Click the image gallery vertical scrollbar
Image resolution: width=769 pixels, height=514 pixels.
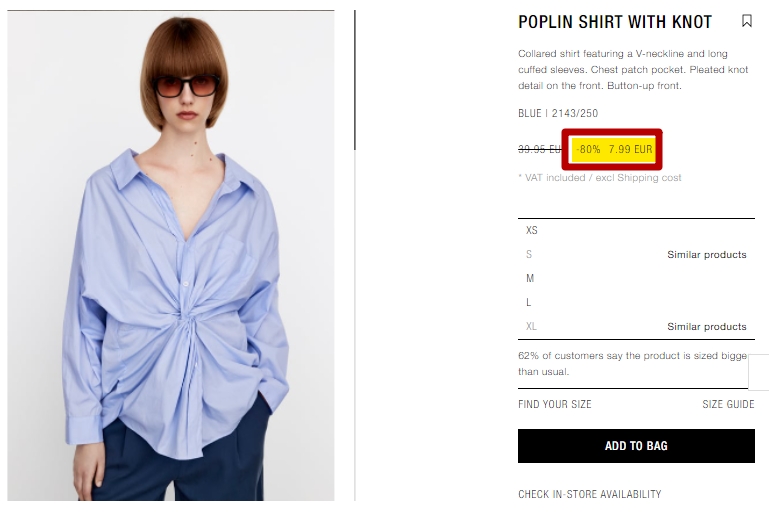pyautogui.click(x=355, y=80)
